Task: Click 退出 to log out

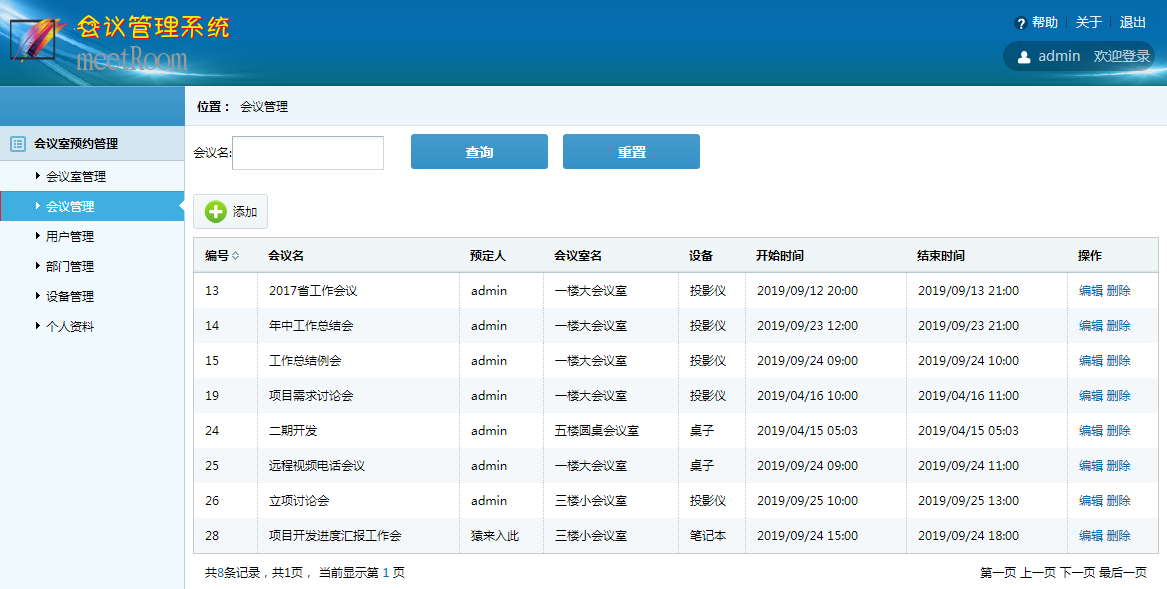Action: tap(1133, 22)
